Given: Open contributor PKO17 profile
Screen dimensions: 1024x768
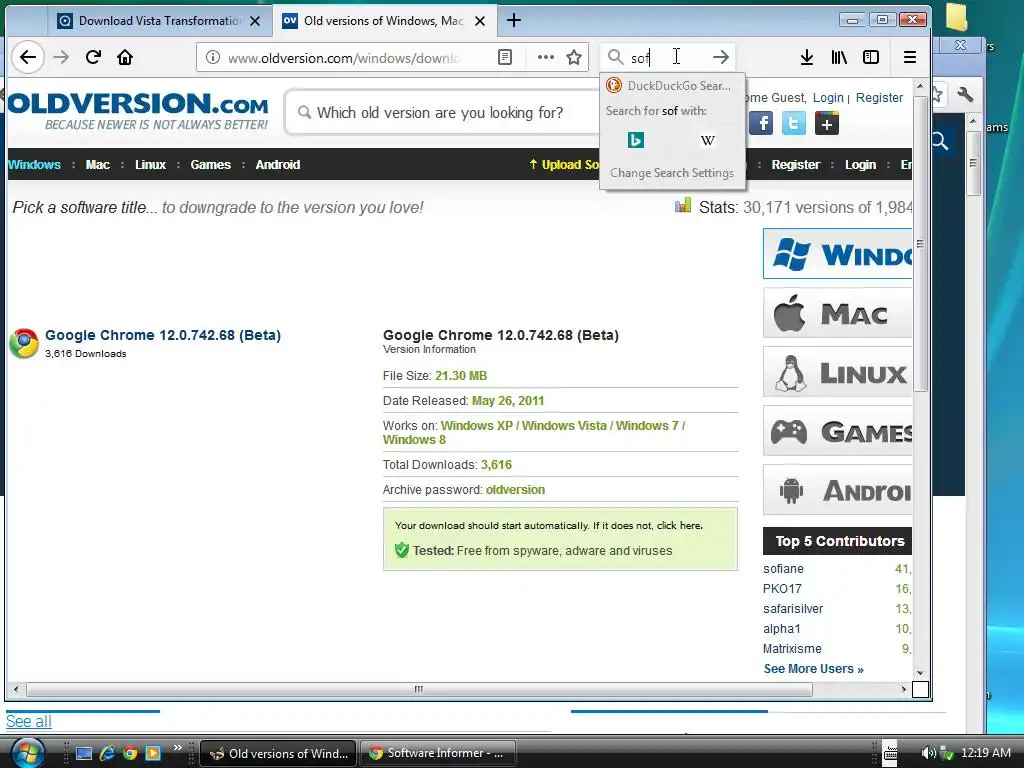Looking at the screenshot, I should (782, 588).
